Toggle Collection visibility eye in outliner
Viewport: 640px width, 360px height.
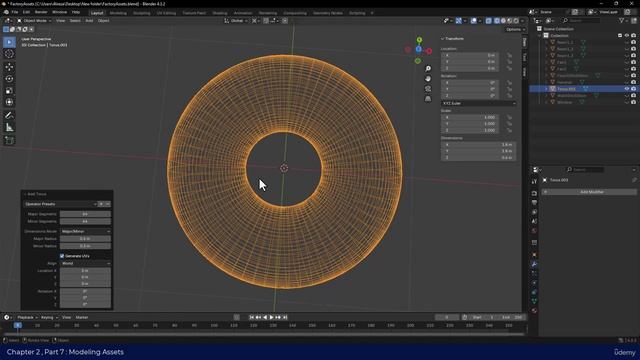(627, 36)
